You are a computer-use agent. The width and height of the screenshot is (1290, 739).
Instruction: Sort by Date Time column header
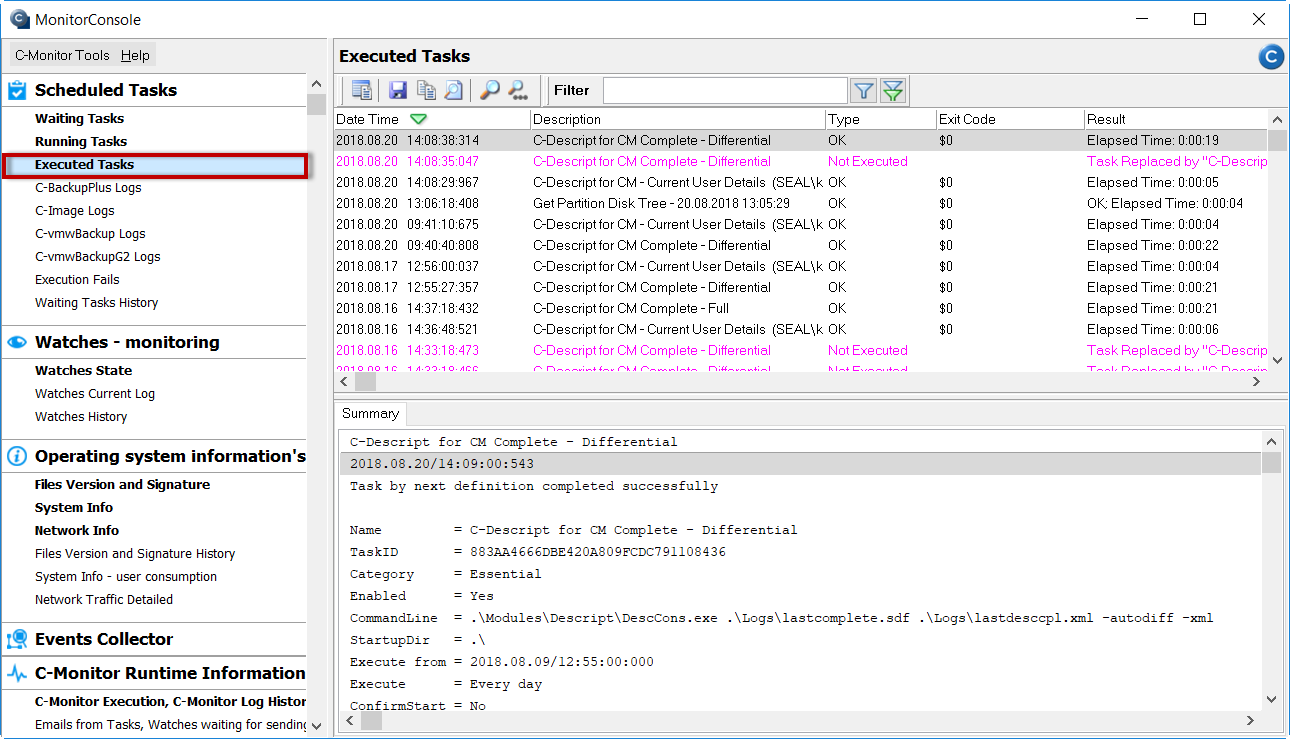[432, 119]
